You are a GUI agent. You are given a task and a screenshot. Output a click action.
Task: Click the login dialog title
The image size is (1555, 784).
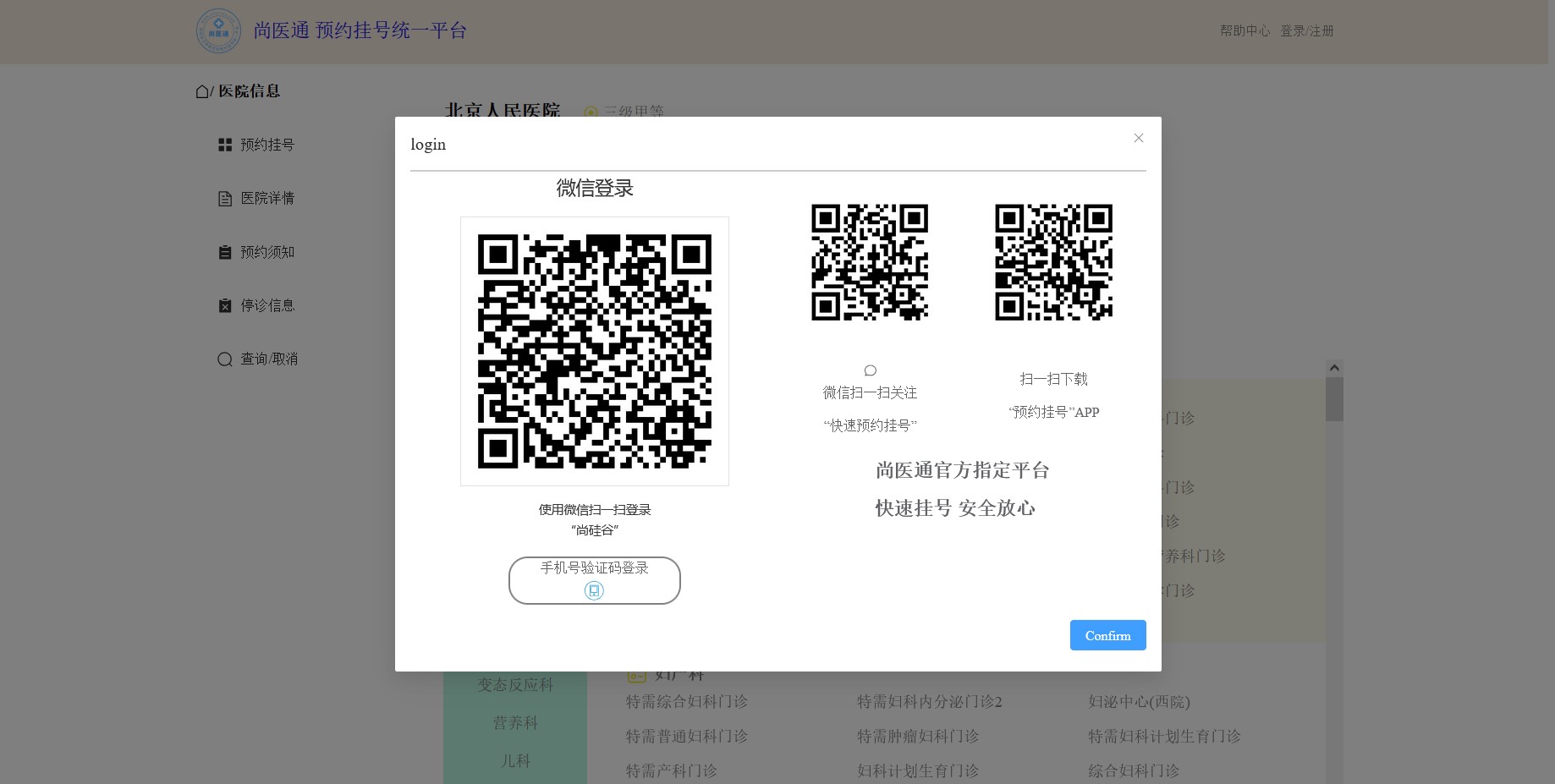[428, 145]
